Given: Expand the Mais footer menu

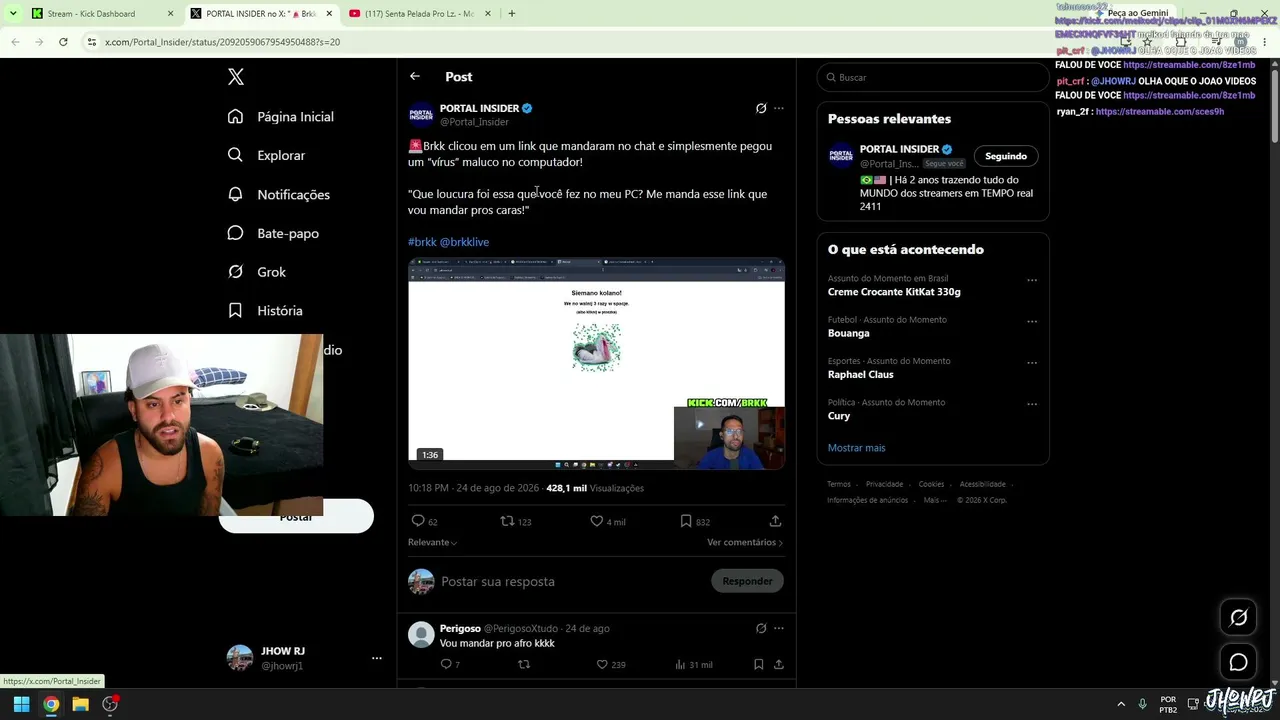Looking at the screenshot, I should point(934,500).
